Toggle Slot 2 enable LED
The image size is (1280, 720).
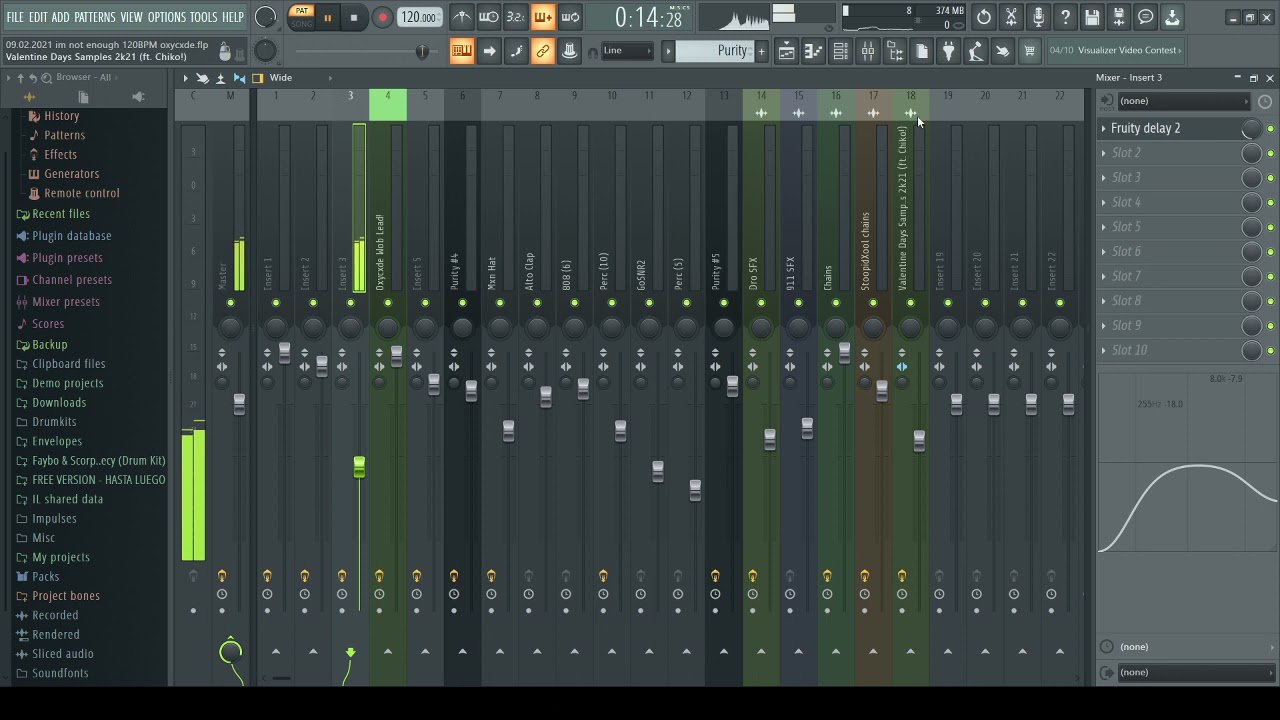click(1270, 153)
